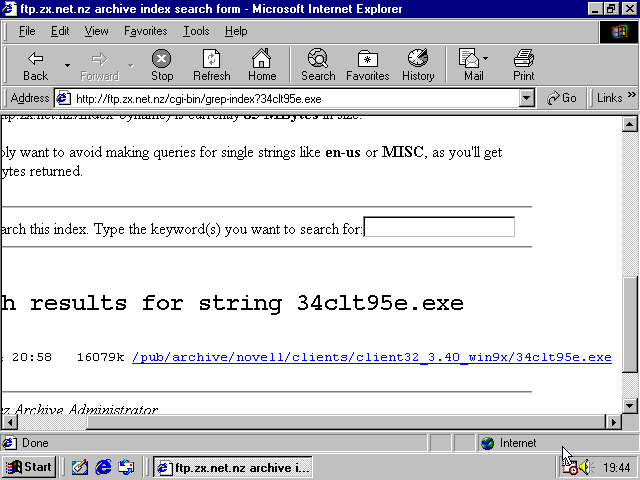Print the page using Print button

523,65
